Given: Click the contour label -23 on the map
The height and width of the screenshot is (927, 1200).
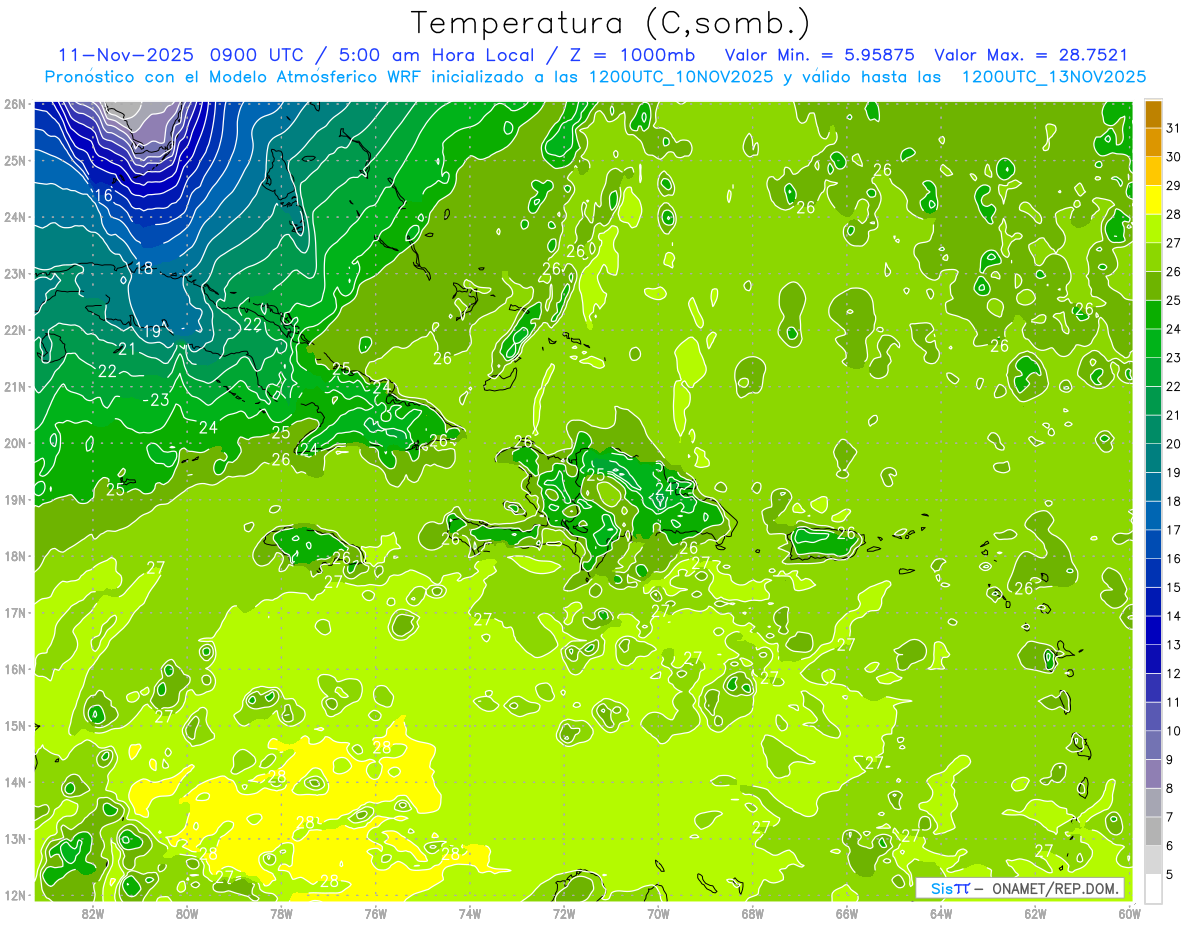Looking at the screenshot, I should click(156, 400).
